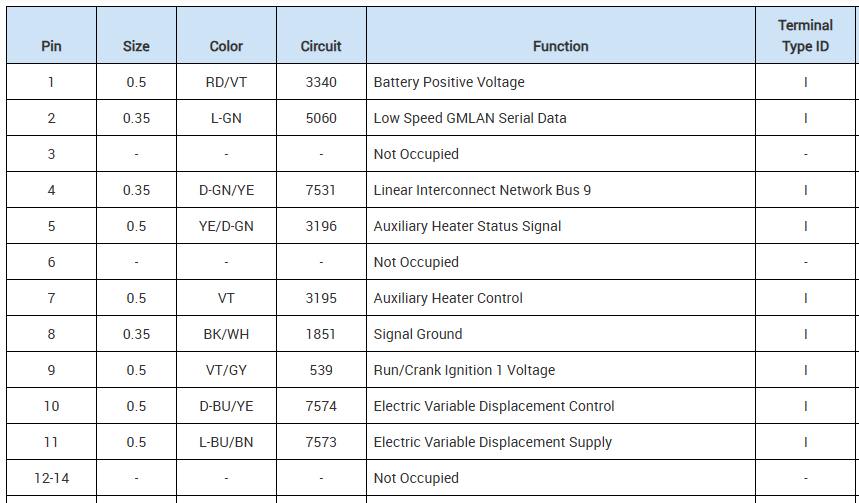Screen dimensions: 859x503
Task: Click the Terminal Type ID column header
Action: coord(805,36)
